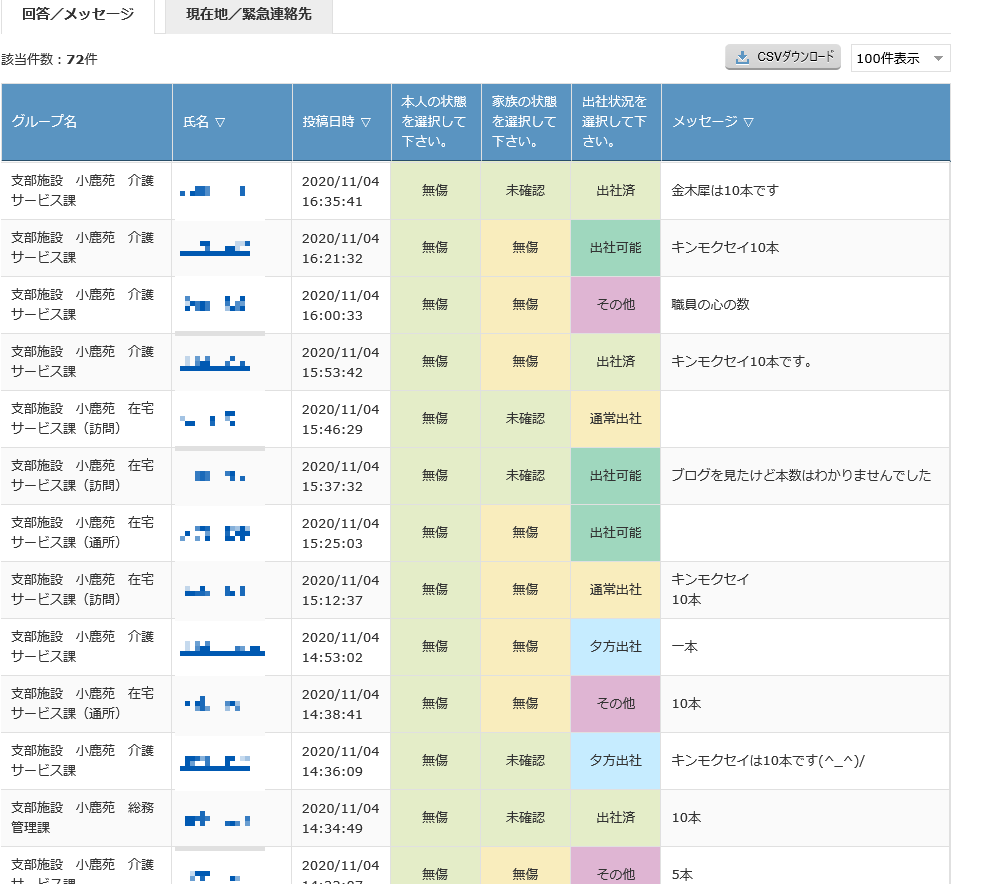995x884 pixels.
Task: Click timestamp 2020/11/04 16:00:33
Action: pyautogui.click(x=341, y=305)
